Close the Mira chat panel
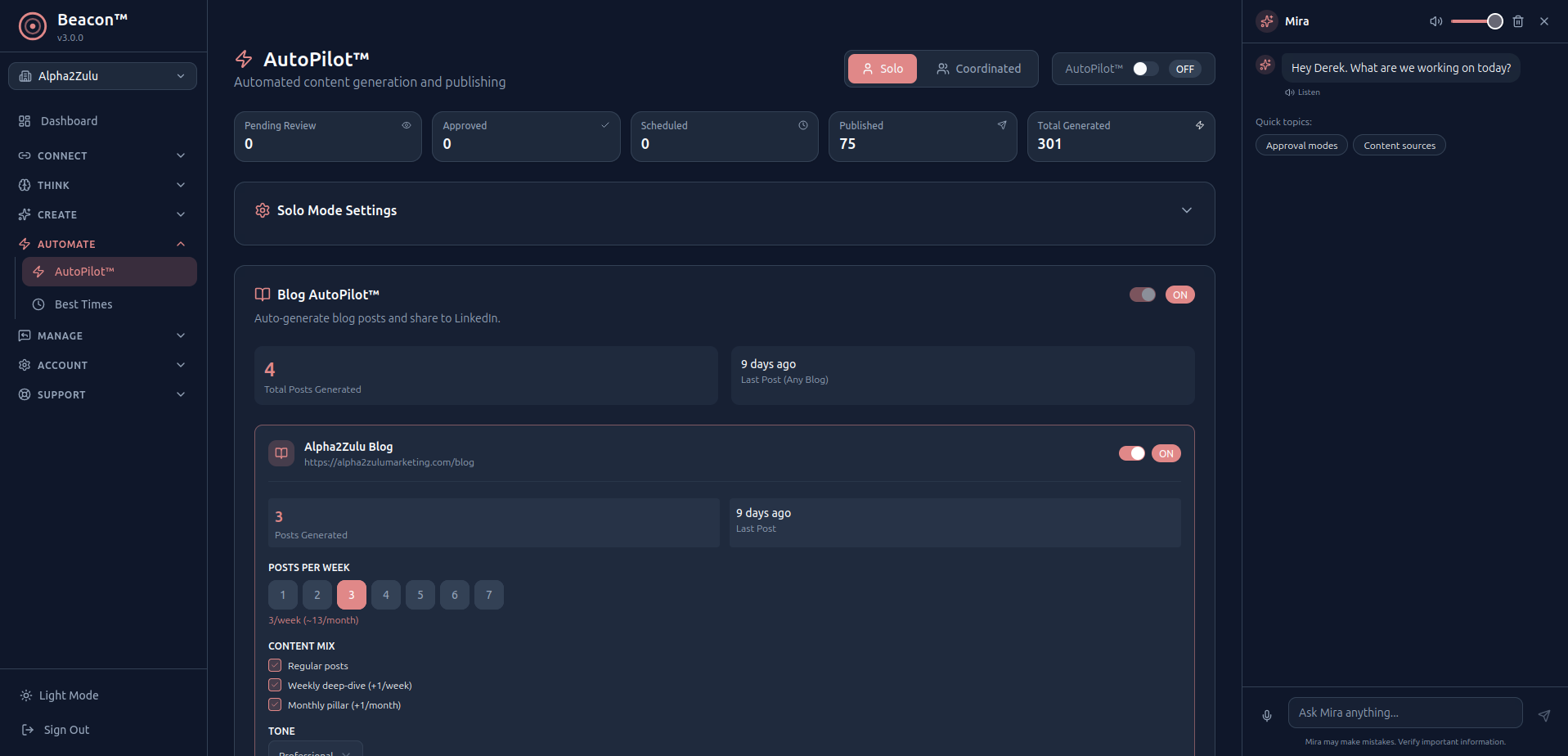Image resolution: width=1568 pixels, height=756 pixels. pos(1544,21)
